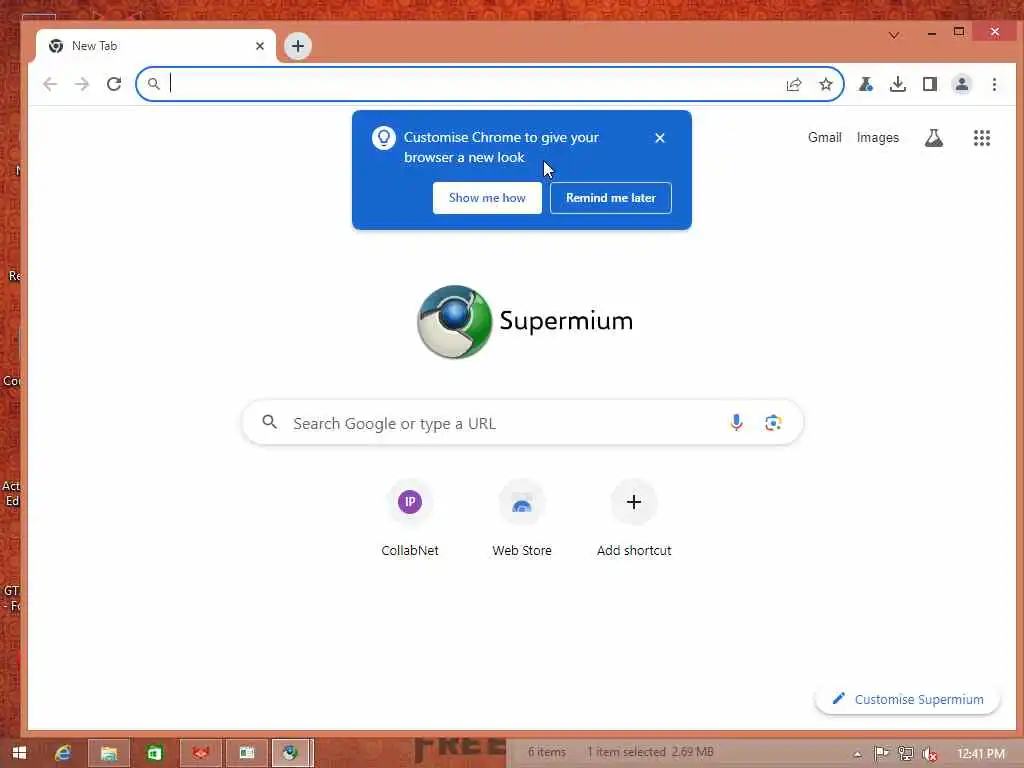Click the Show me how button

click(487, 198)
